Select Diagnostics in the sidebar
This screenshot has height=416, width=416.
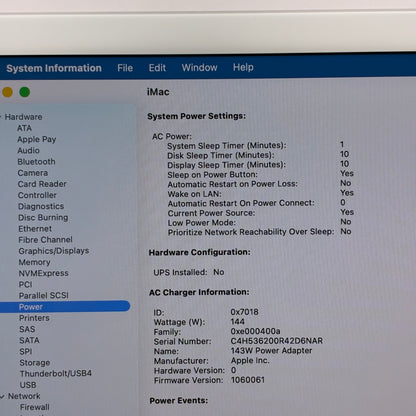(x=41, y=206)
